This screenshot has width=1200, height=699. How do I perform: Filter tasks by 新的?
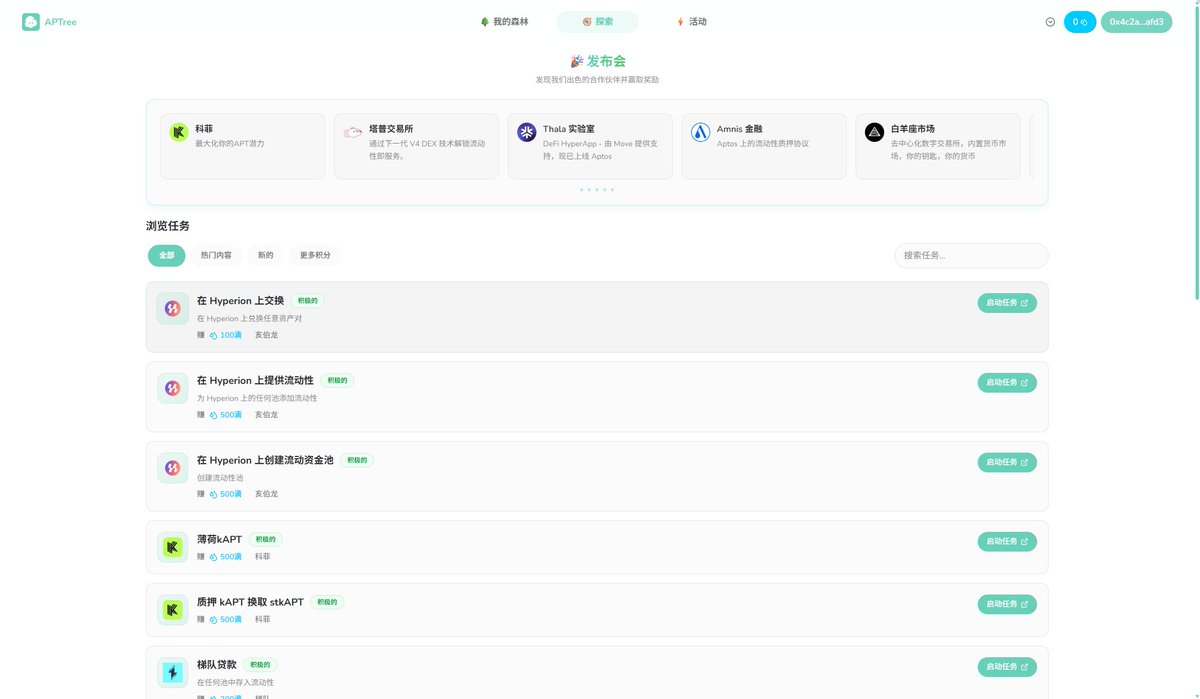(x=265, y=255)
